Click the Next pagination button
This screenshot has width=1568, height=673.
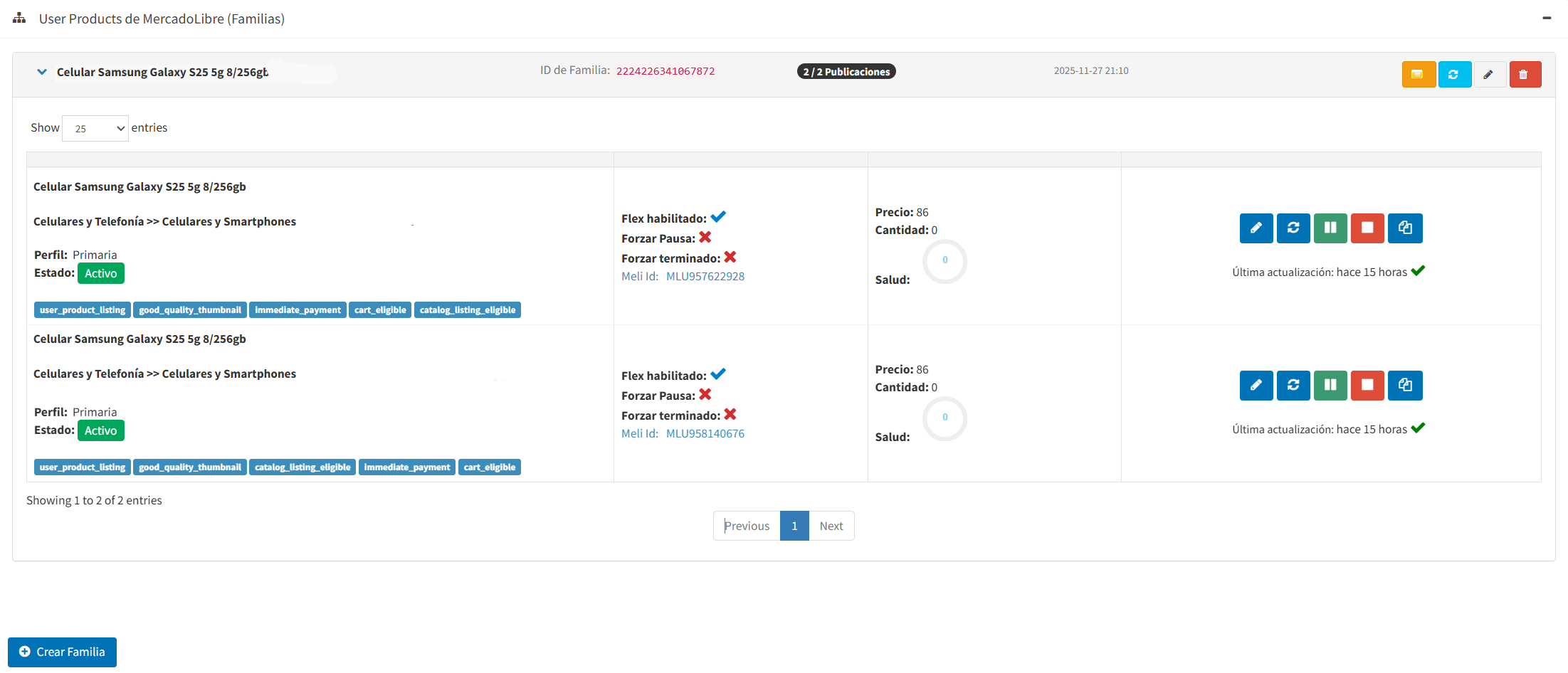831,526
